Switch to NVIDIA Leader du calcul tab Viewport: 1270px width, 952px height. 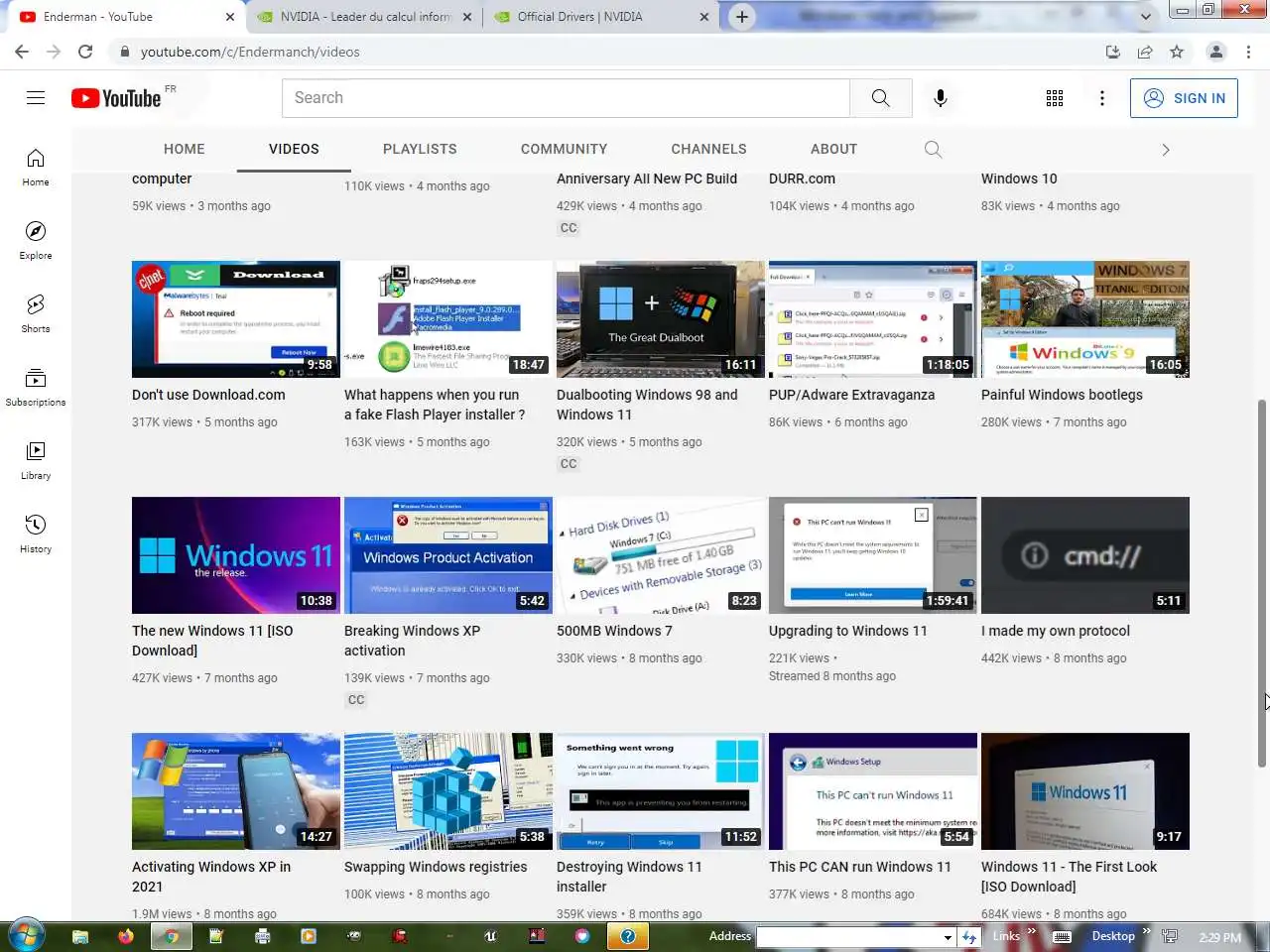(363, 17)
